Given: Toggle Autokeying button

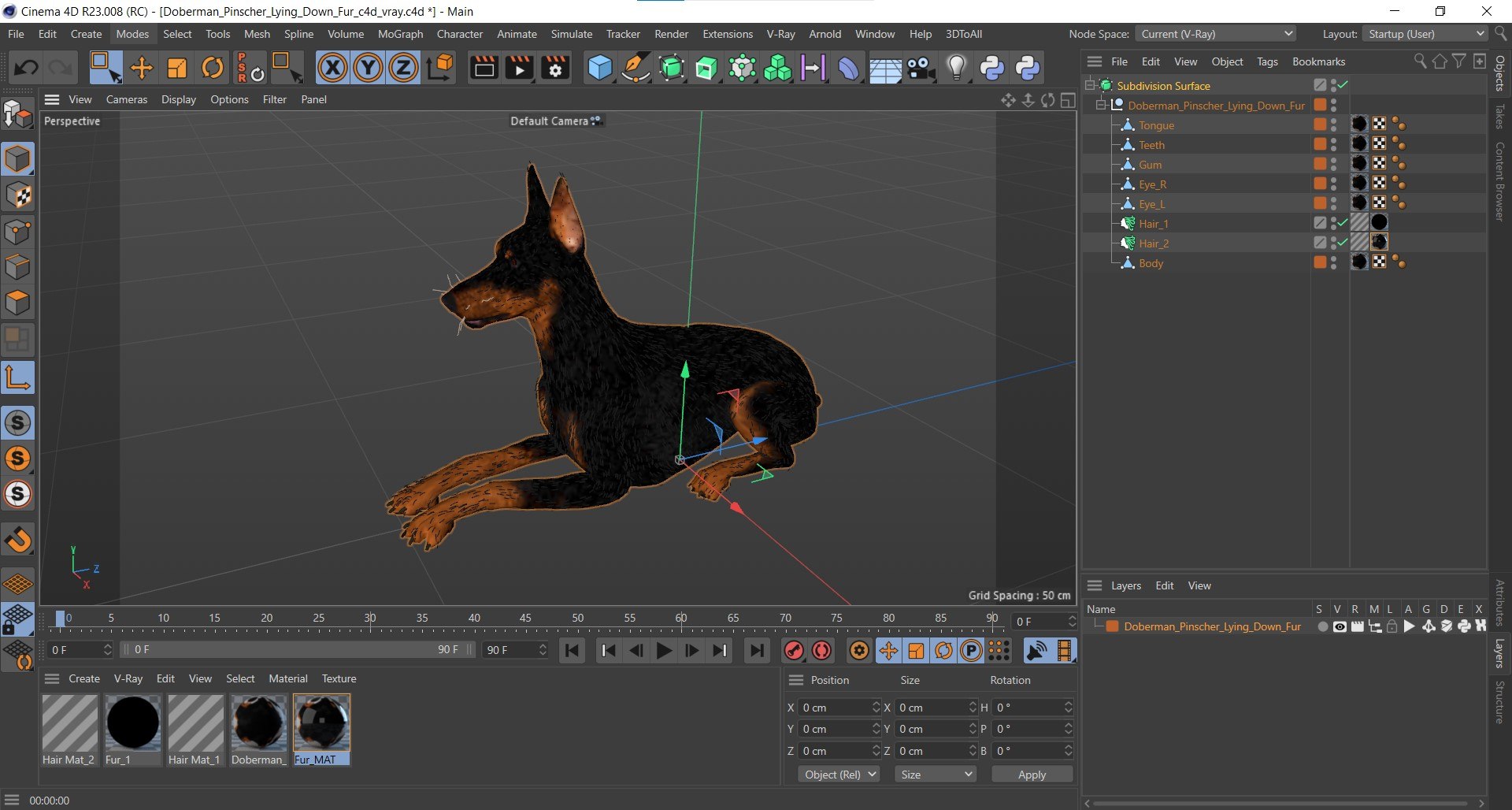Looking at the screenshot, I should click(822, 650).
